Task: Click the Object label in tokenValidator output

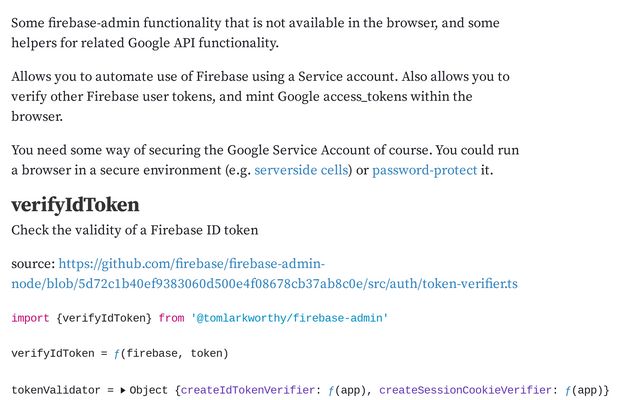Action: 149,390
